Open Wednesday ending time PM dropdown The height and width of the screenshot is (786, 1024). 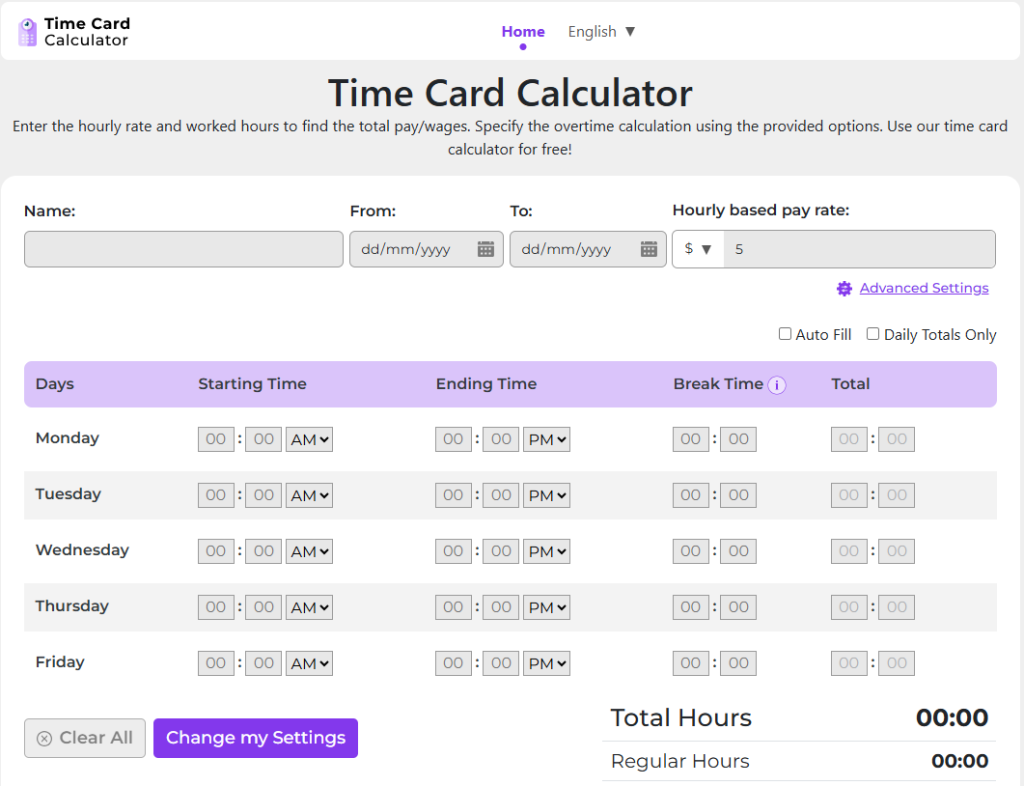(547, 551)
